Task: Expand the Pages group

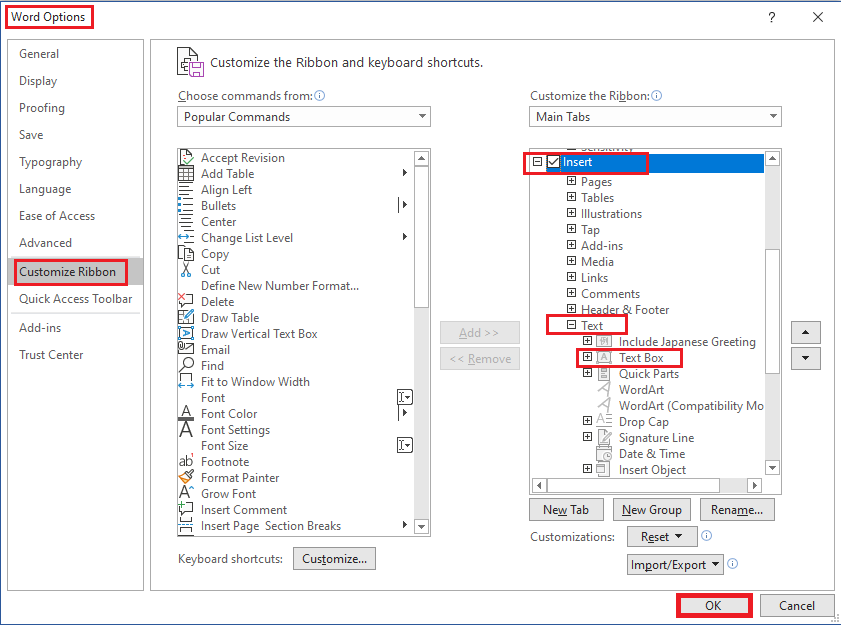Action: tap(571, 181)
